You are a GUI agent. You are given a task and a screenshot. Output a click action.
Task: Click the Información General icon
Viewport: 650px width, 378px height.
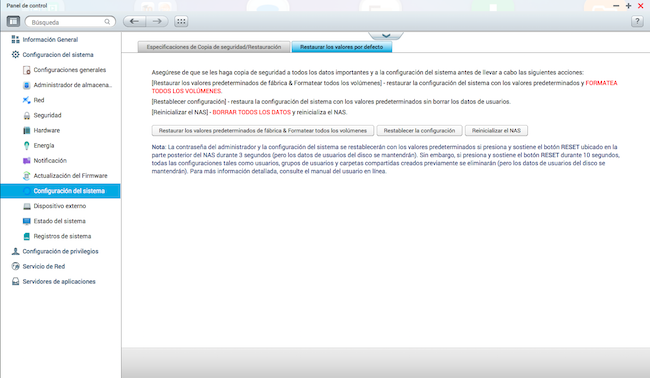point(15,39)
